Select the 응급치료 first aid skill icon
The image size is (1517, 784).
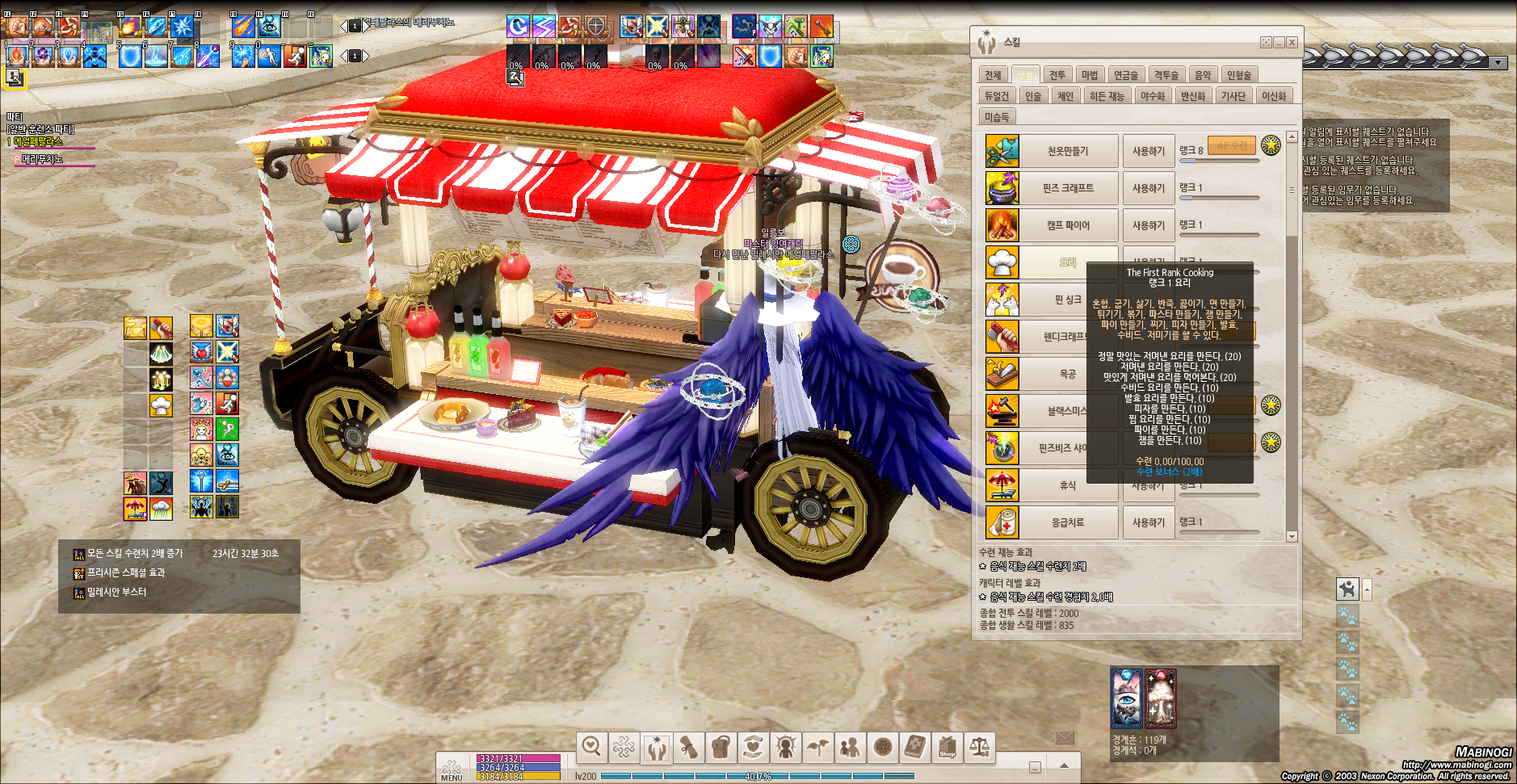tap(1002, 522)
